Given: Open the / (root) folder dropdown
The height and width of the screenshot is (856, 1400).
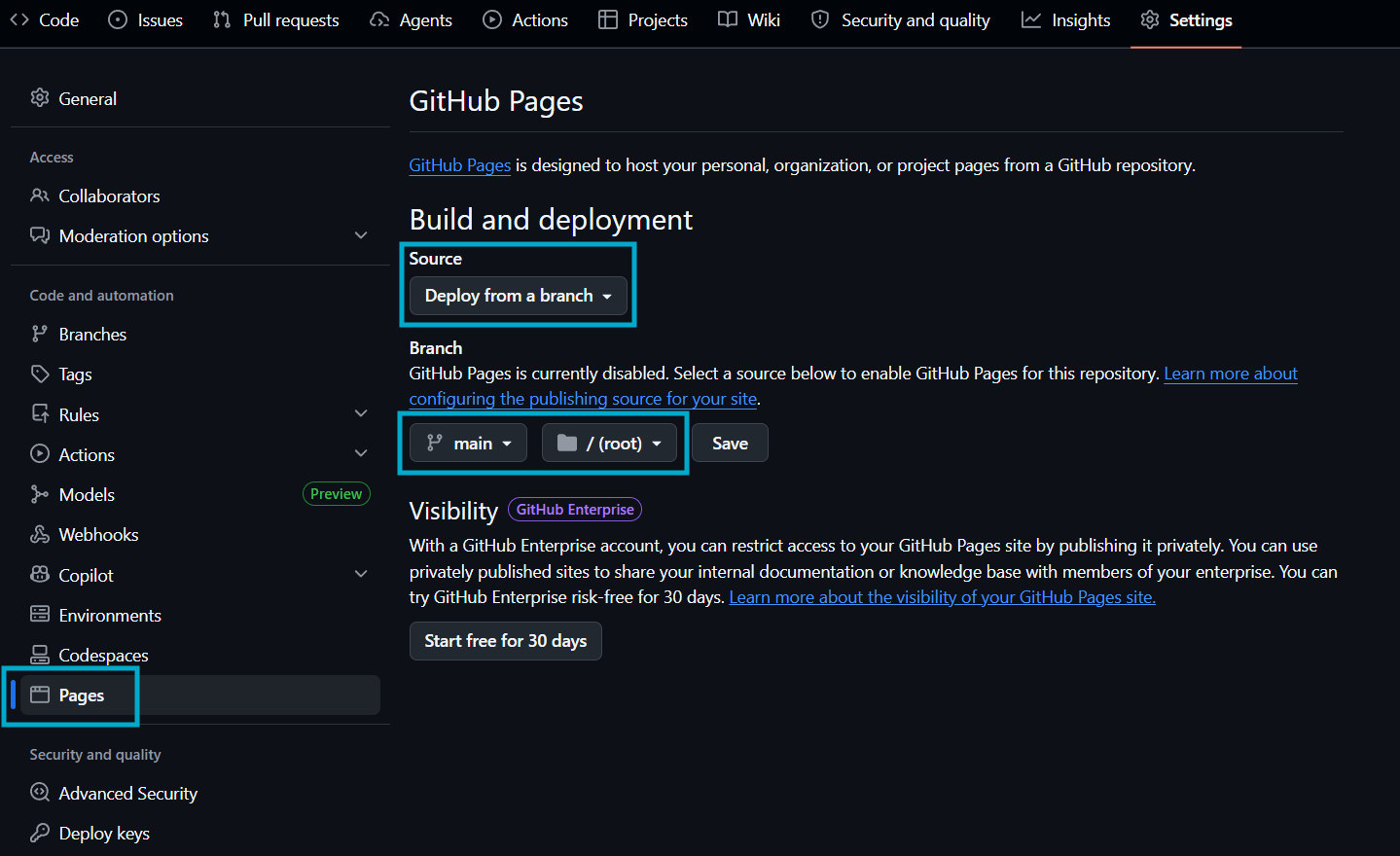Looking at the screenshot, I should (609, 444).
